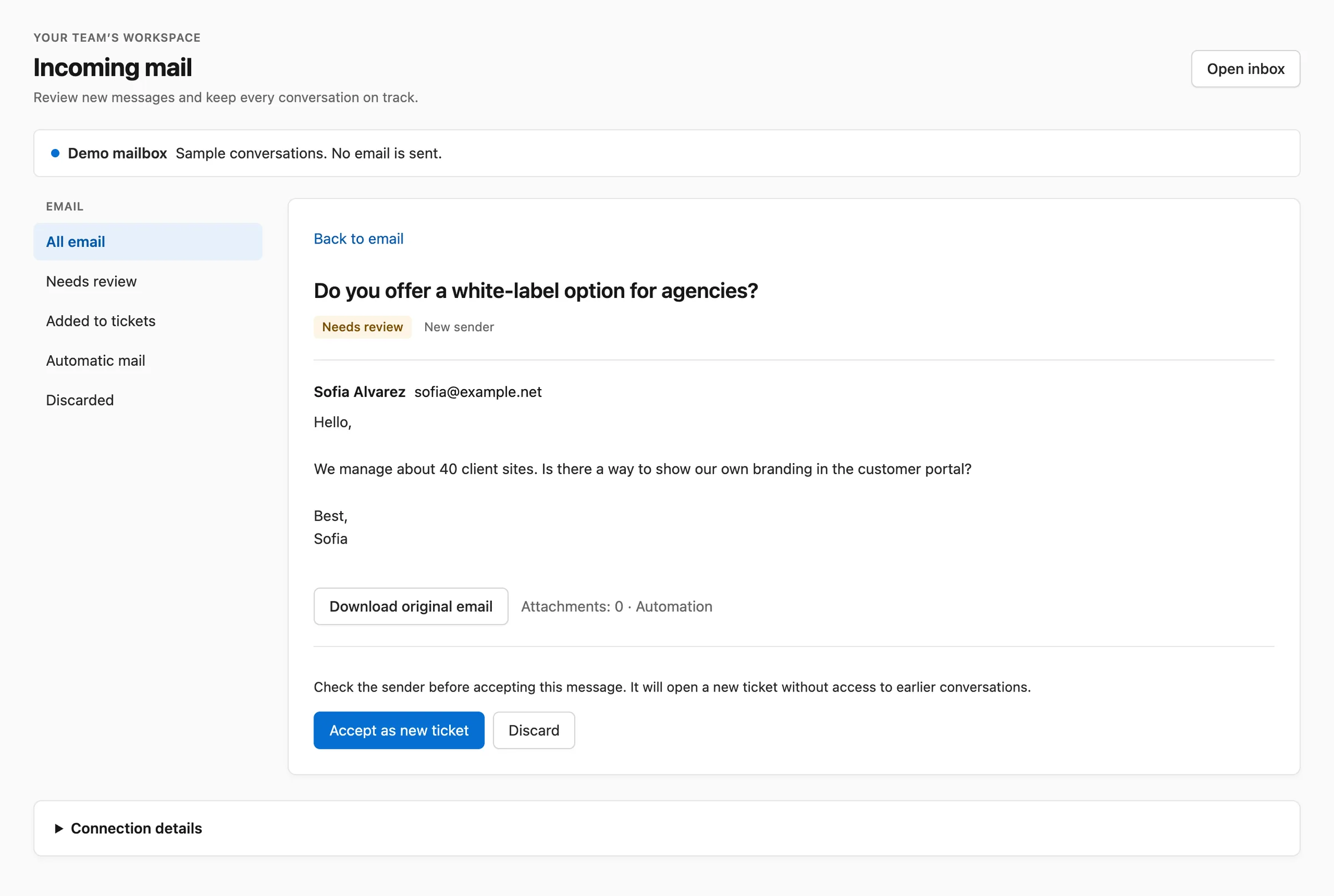1334x896 pixels.
Task: Open the Needs review folder in sidebar
Action: 147,281
